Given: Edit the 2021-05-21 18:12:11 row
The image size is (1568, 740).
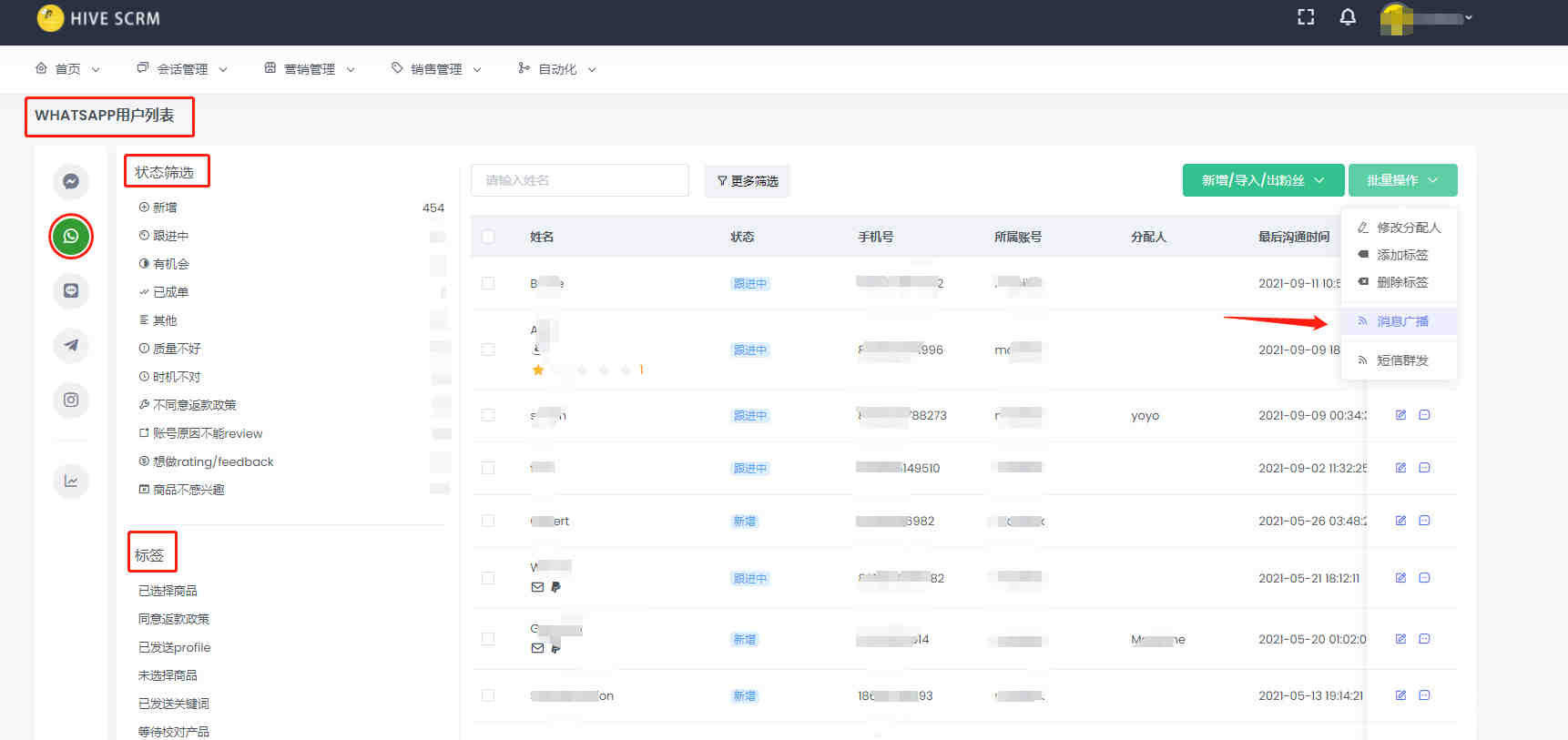Looking at the screenshot, I should click(1400, 578).
